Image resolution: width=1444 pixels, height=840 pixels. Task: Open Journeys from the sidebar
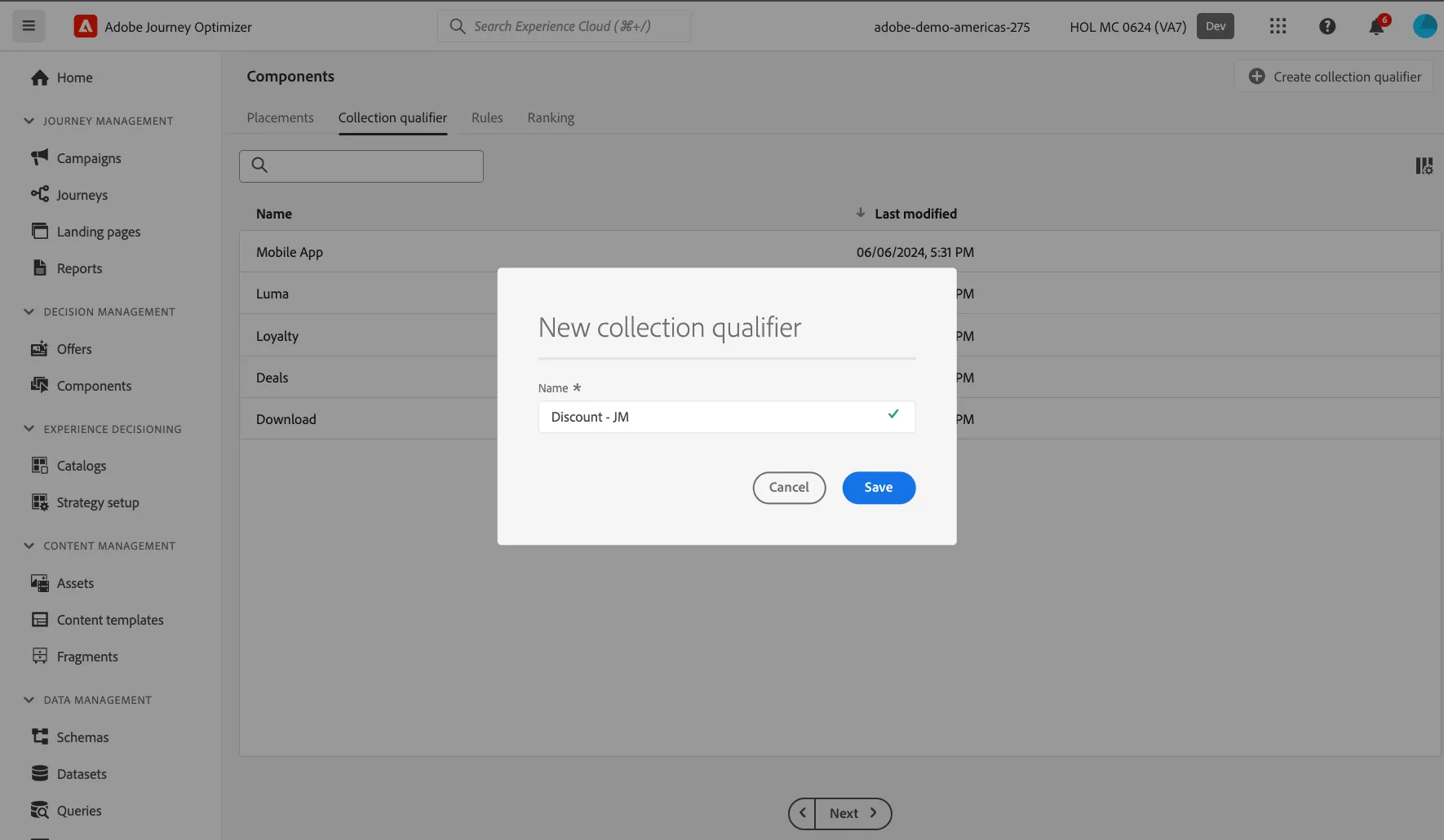[69, 195]
